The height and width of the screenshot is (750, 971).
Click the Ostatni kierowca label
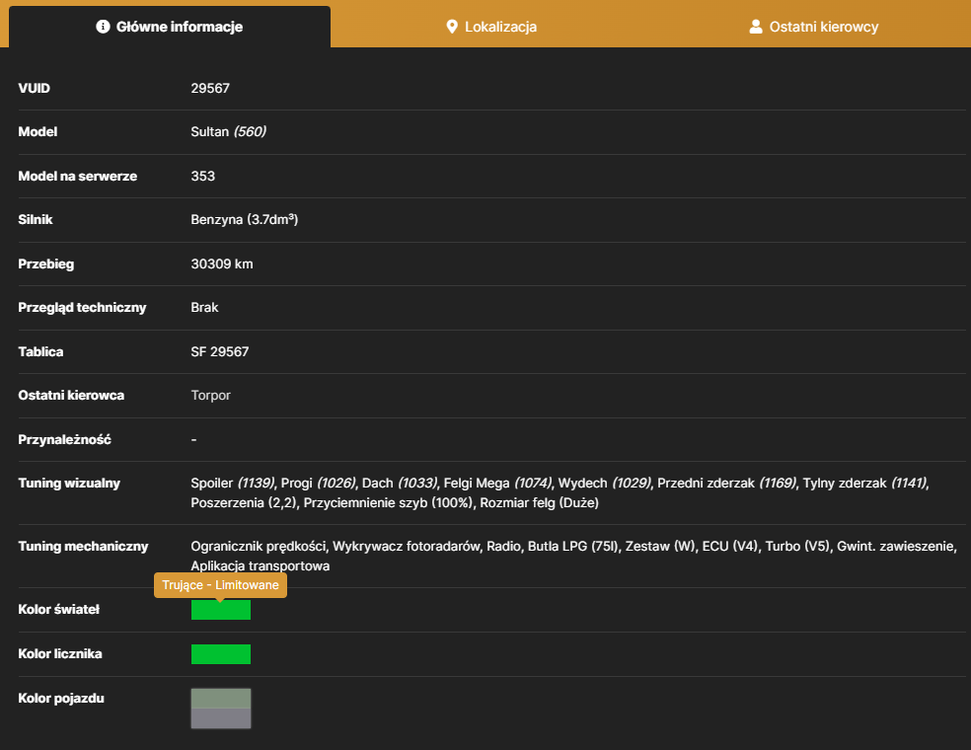pyautogui.click(x=71, y=395)
